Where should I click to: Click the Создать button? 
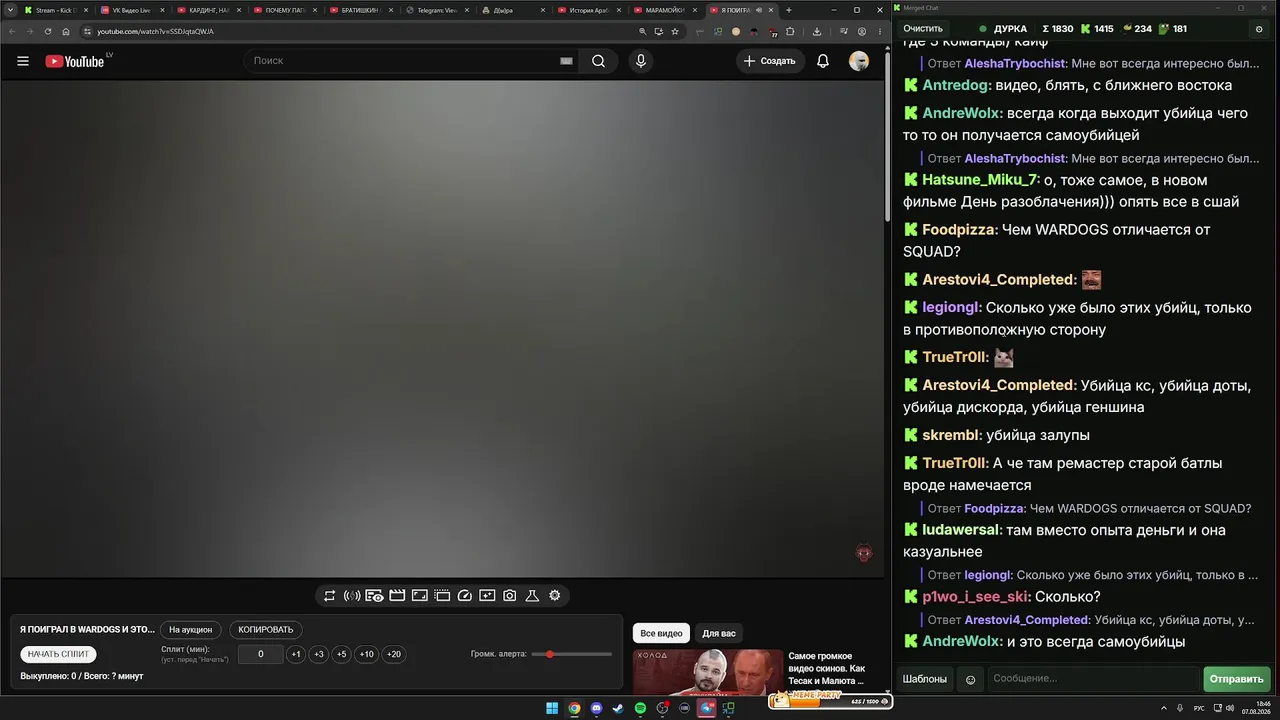[770, 61]
